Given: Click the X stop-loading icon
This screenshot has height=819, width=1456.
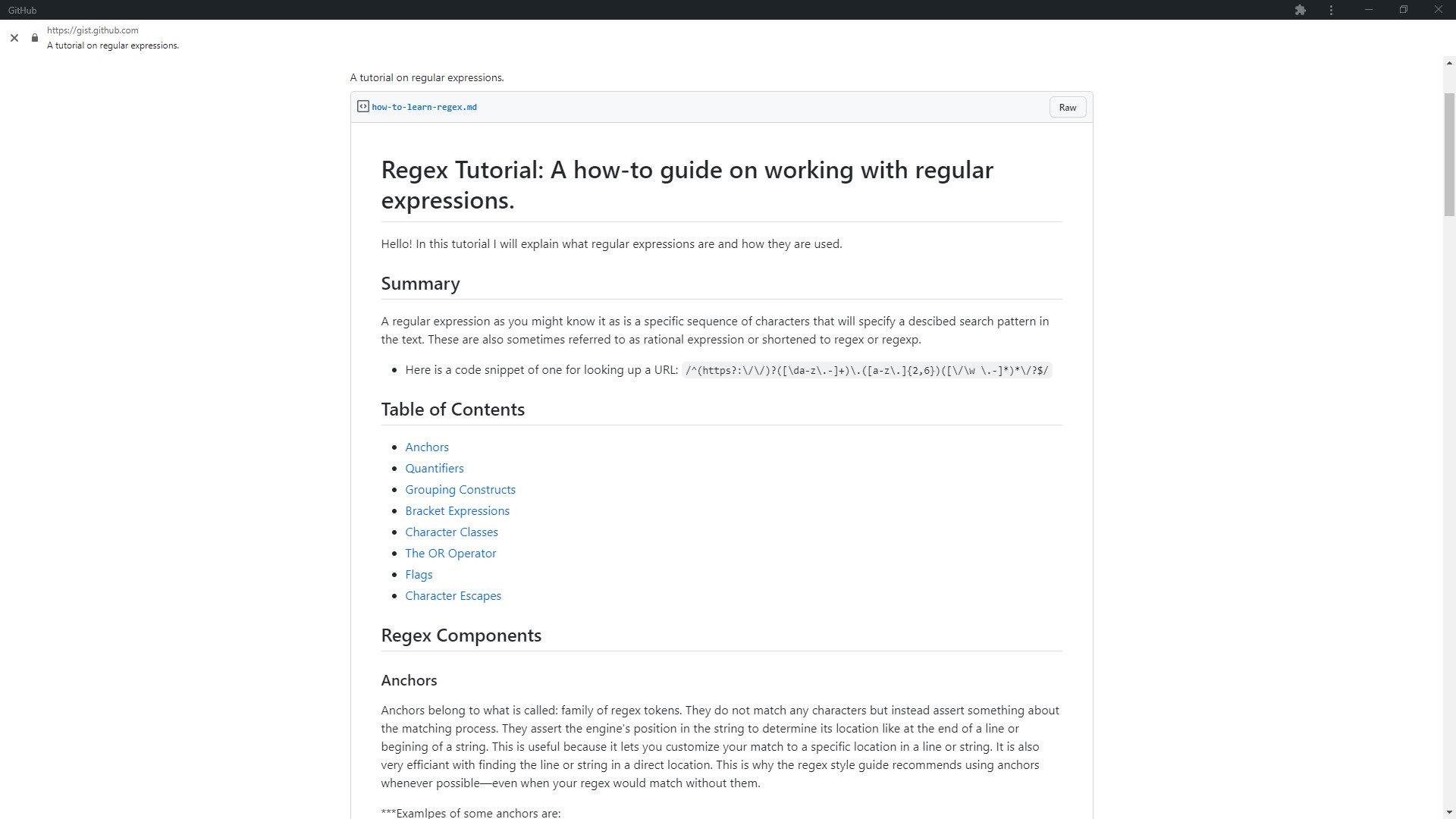Looking at the screenshot, I should [x=14, y=38].
